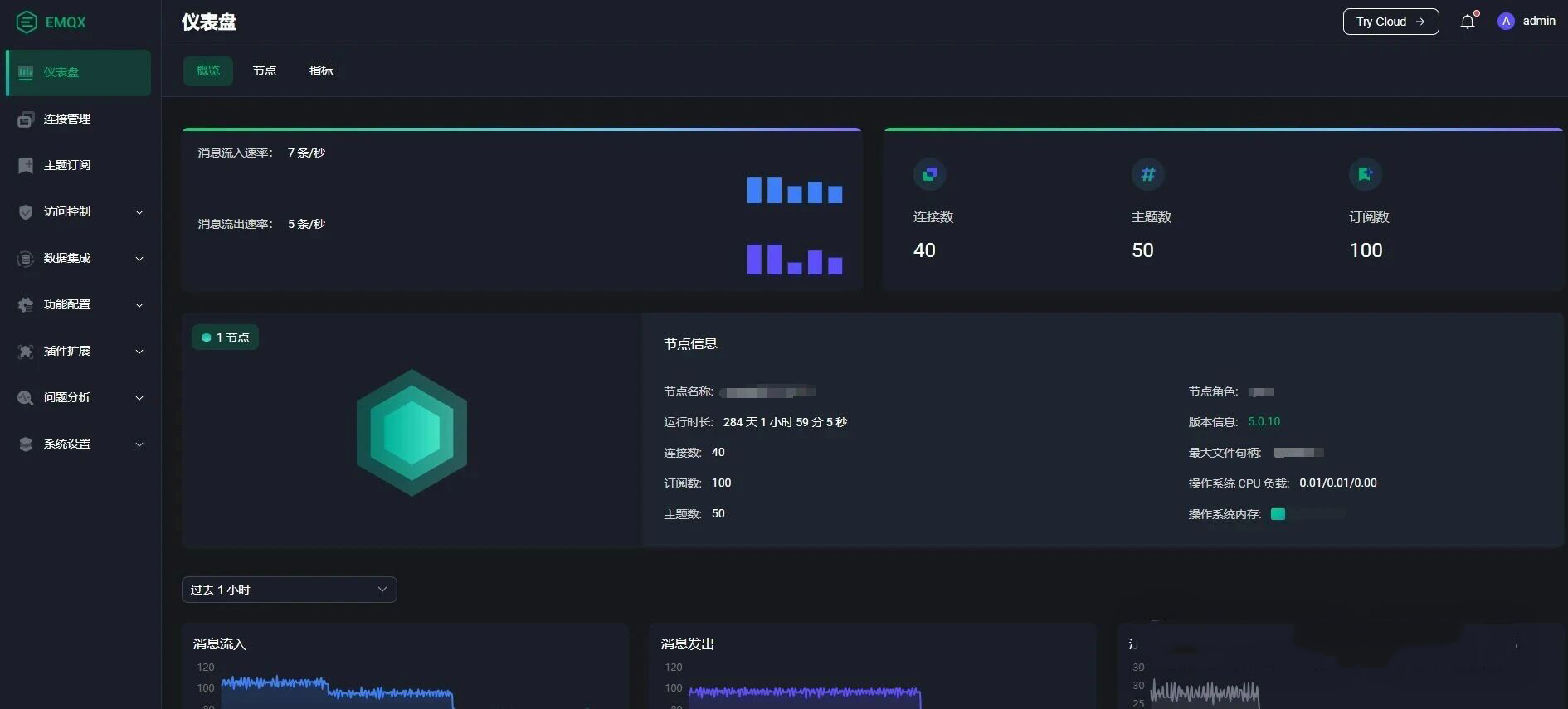
Task: Expand the 系统设置 menu chevron
Action: click(x=139, y=444)
